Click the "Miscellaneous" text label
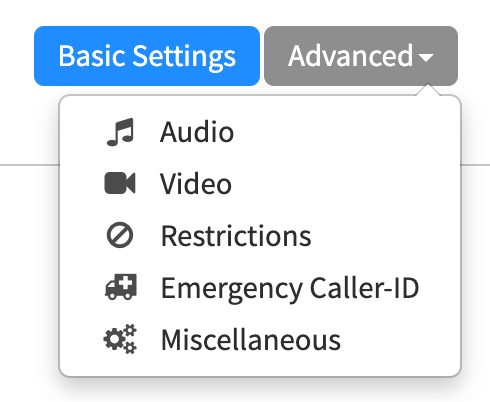The width and height of the screenshot is (490, 402). tap(251, 340)
